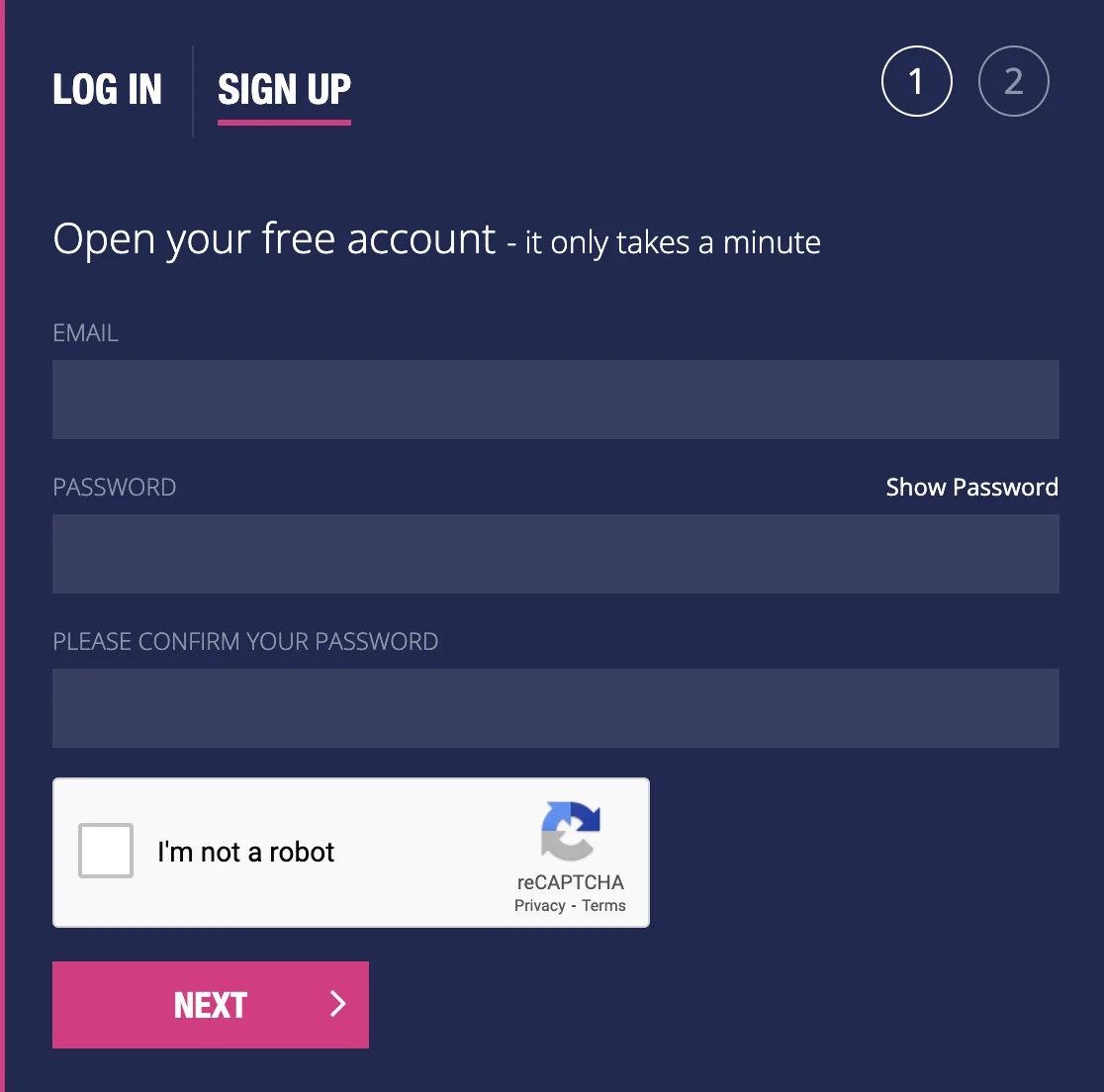Click the reCAPTCHA arrows logo
This screenshot has width=1104, height=1092.
(571, 831)
